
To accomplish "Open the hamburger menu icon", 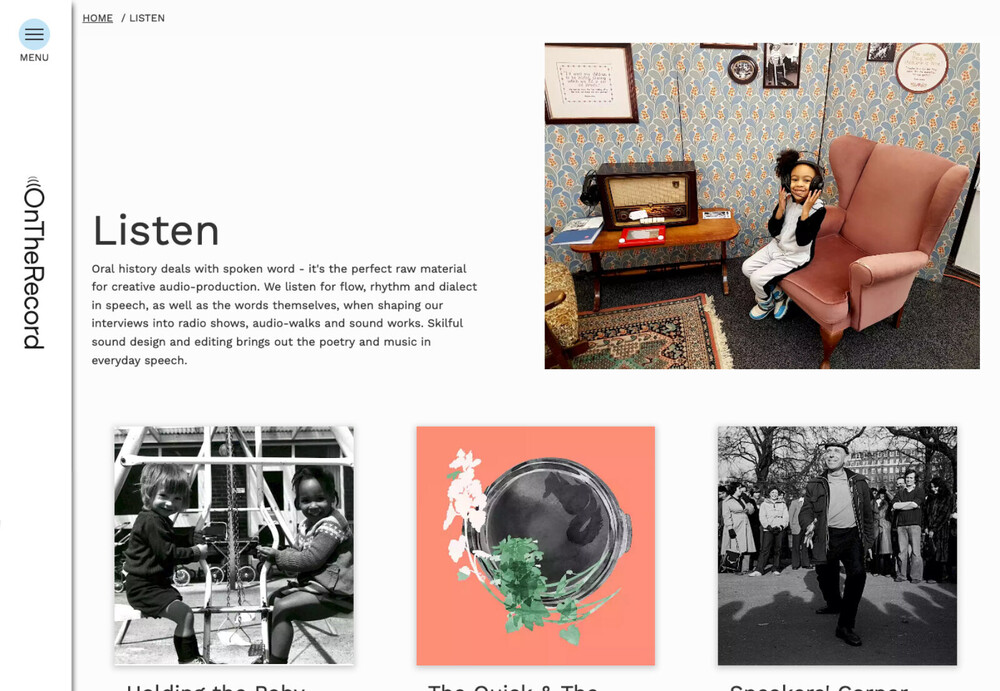I will 34,34.
